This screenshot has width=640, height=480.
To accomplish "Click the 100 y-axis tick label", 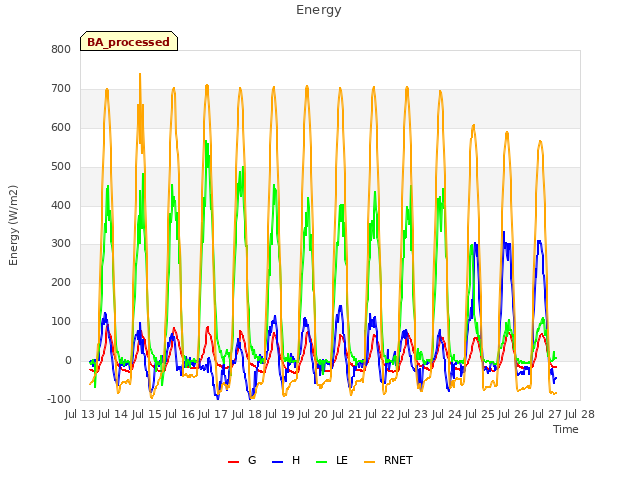I will pos(61,322).
